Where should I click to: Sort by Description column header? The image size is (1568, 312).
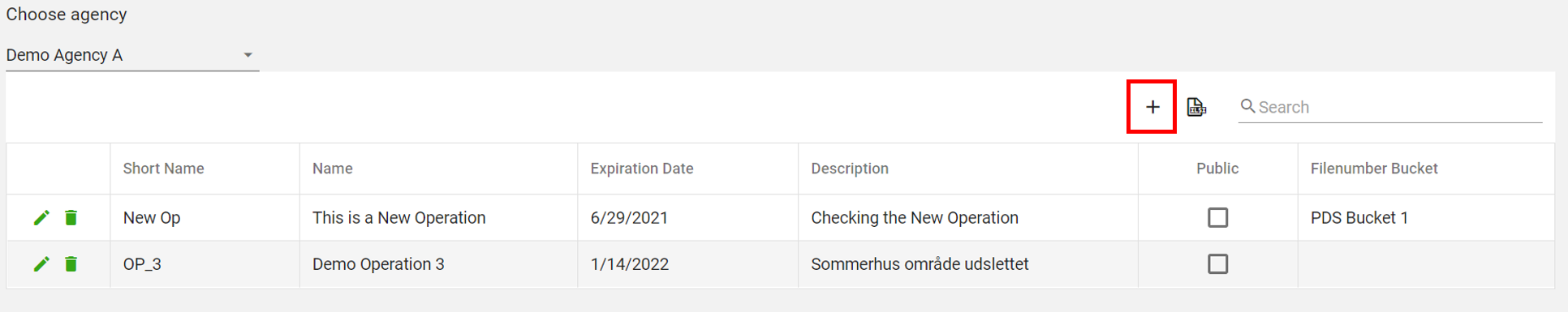point(850,169)
